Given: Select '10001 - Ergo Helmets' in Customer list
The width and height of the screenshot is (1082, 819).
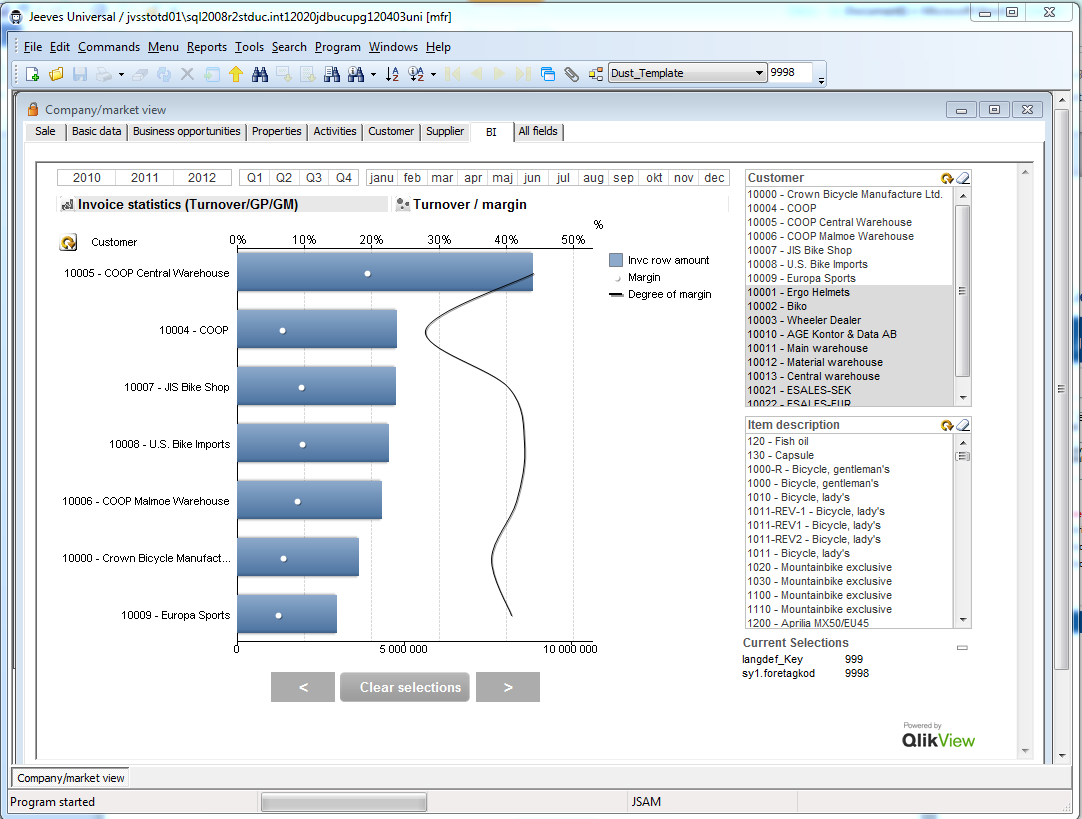Looking at the screenshot, I should (849, 293).
